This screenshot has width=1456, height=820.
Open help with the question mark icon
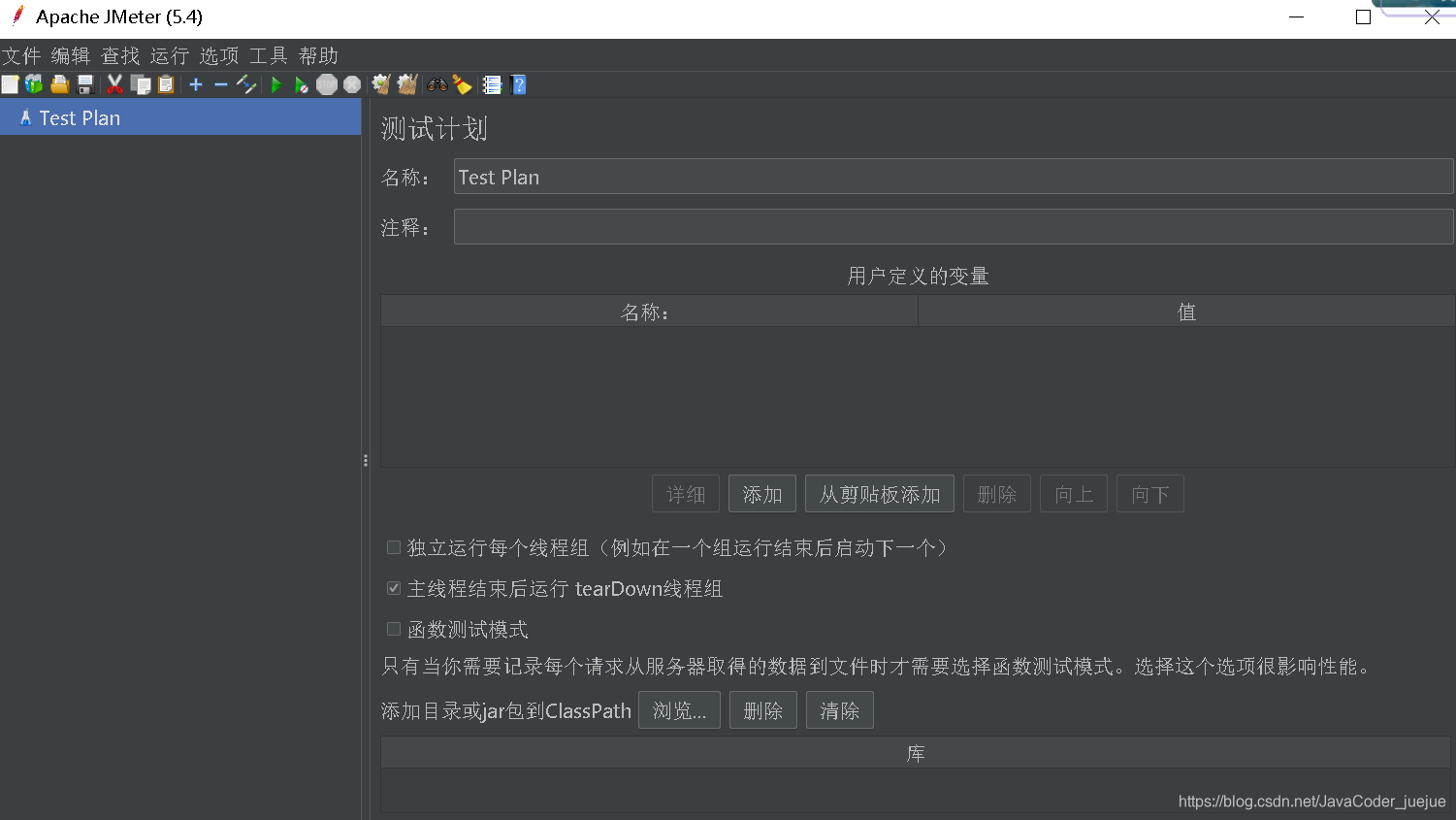[518, 84]
